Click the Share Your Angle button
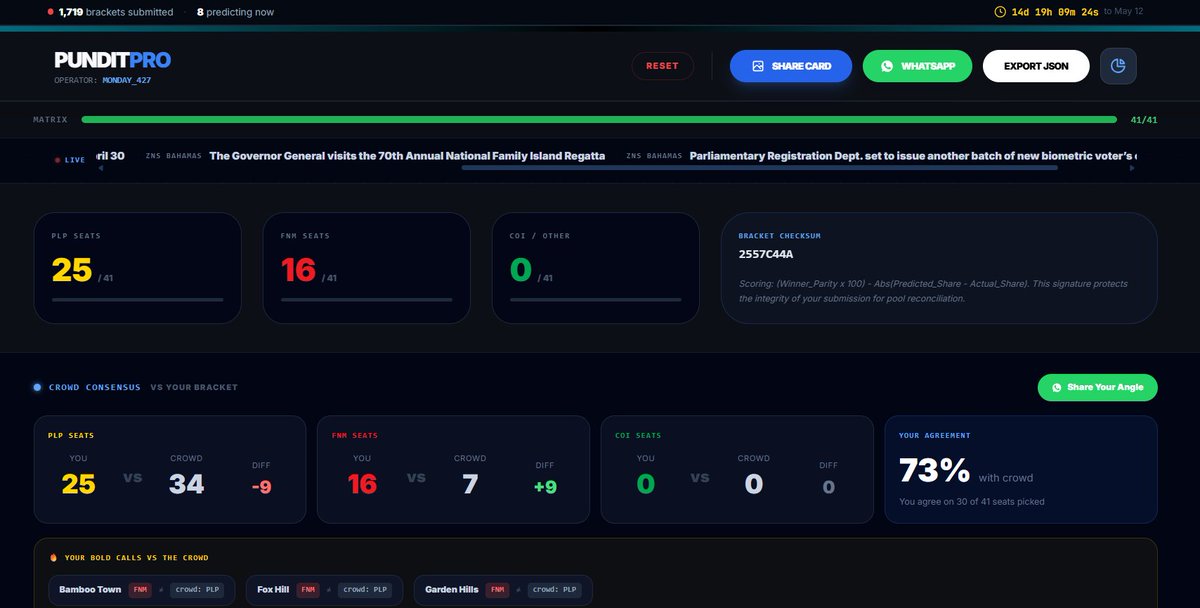1200x608 pixels. (x=1097, y=387)
